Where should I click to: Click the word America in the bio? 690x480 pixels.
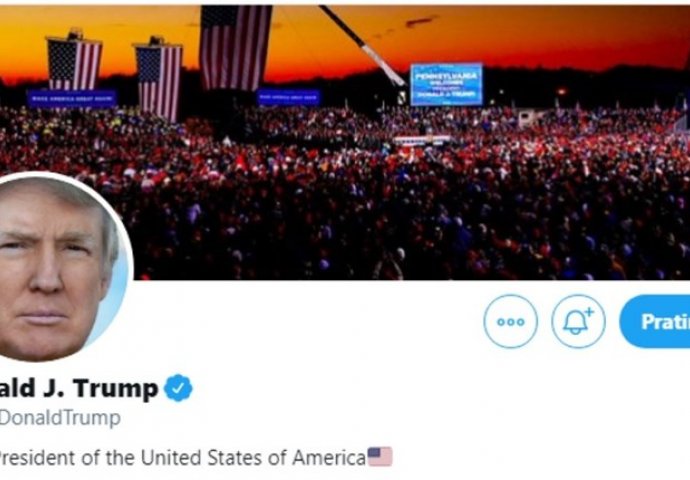coord(329,458)
